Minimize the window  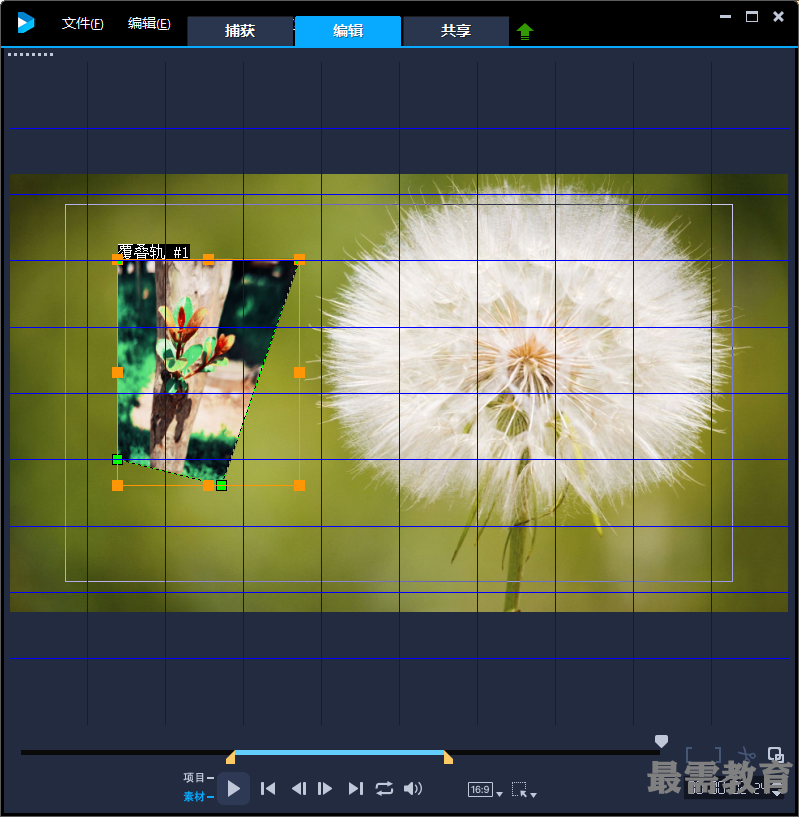point(725,17)
